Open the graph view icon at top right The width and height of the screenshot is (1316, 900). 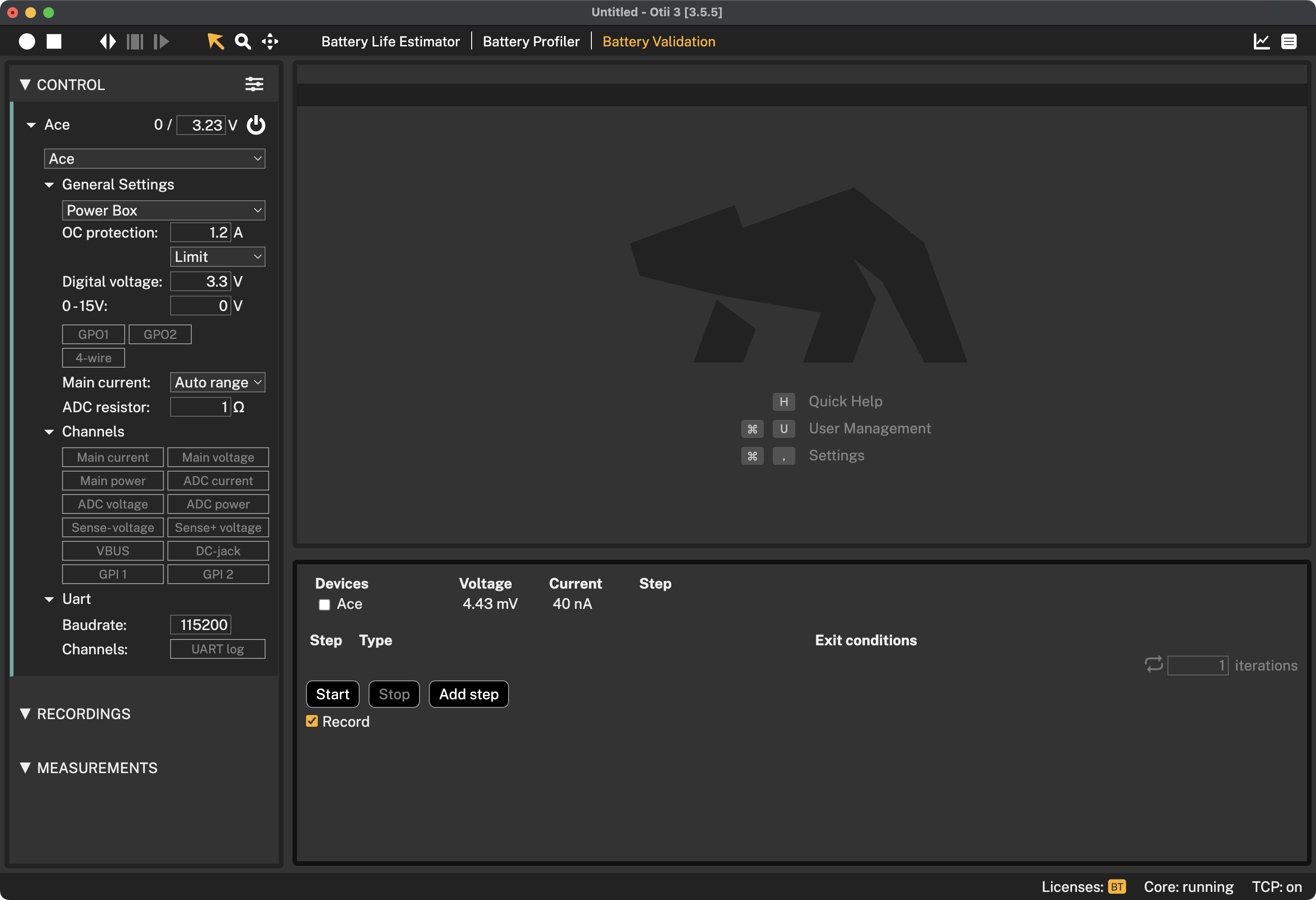[1262, 41]
